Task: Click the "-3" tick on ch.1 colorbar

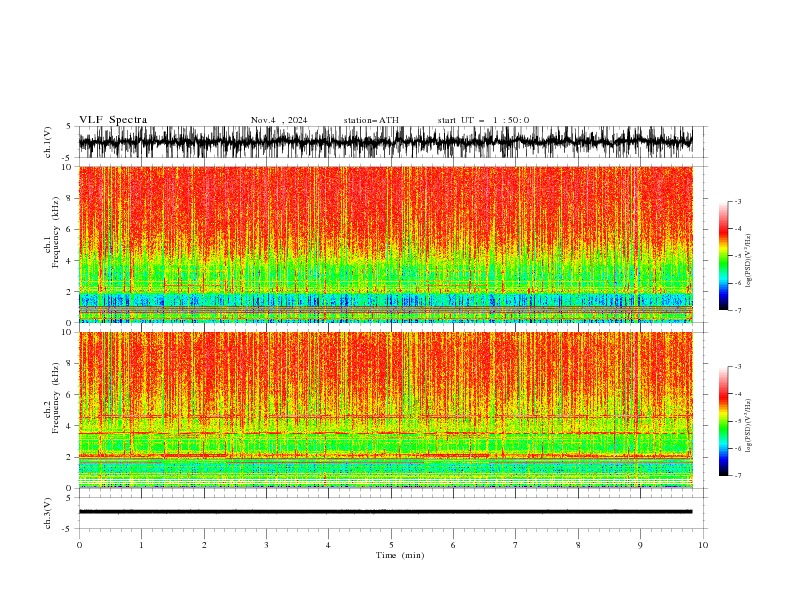Action: 738,201
